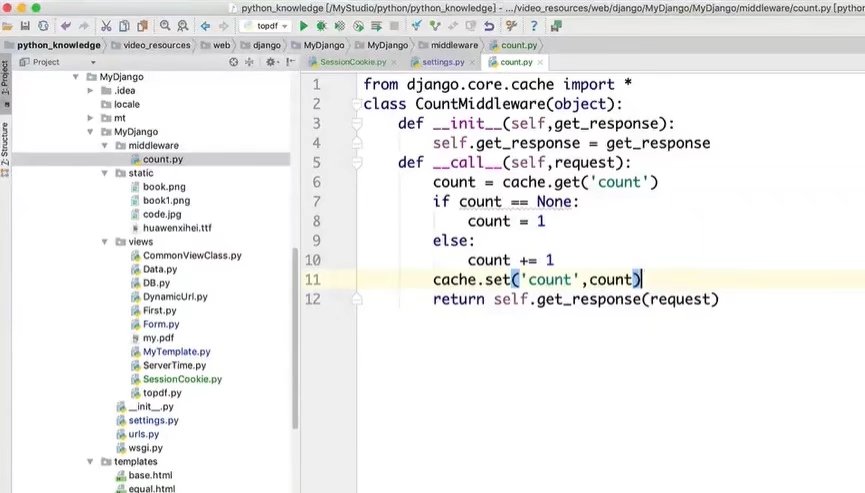This screenshot has height=493, width=865.
Task: Click the Copy icon in toolbar
Action: [125, 26]
